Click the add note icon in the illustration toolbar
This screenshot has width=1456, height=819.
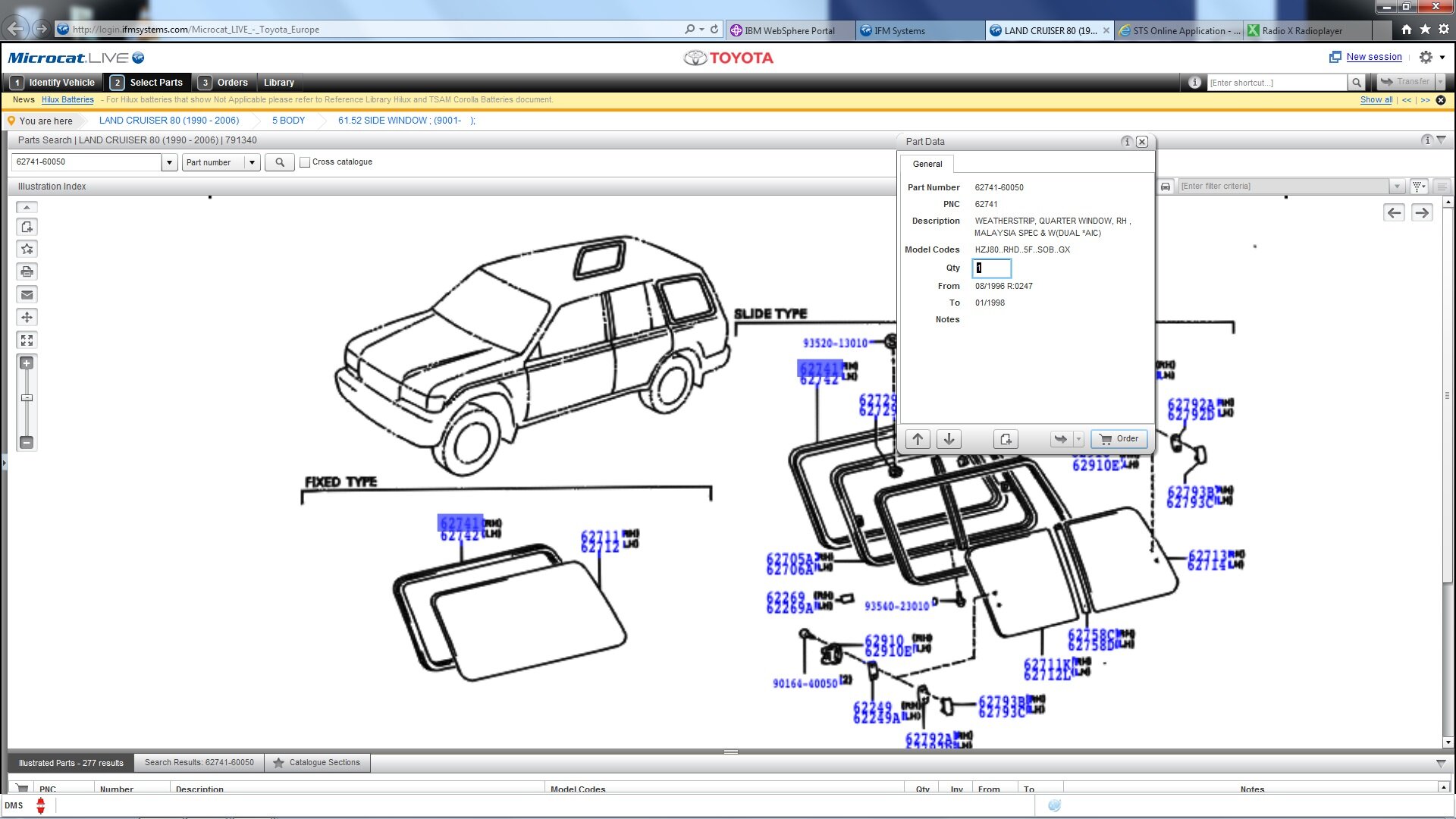click(x=27, y=227)
